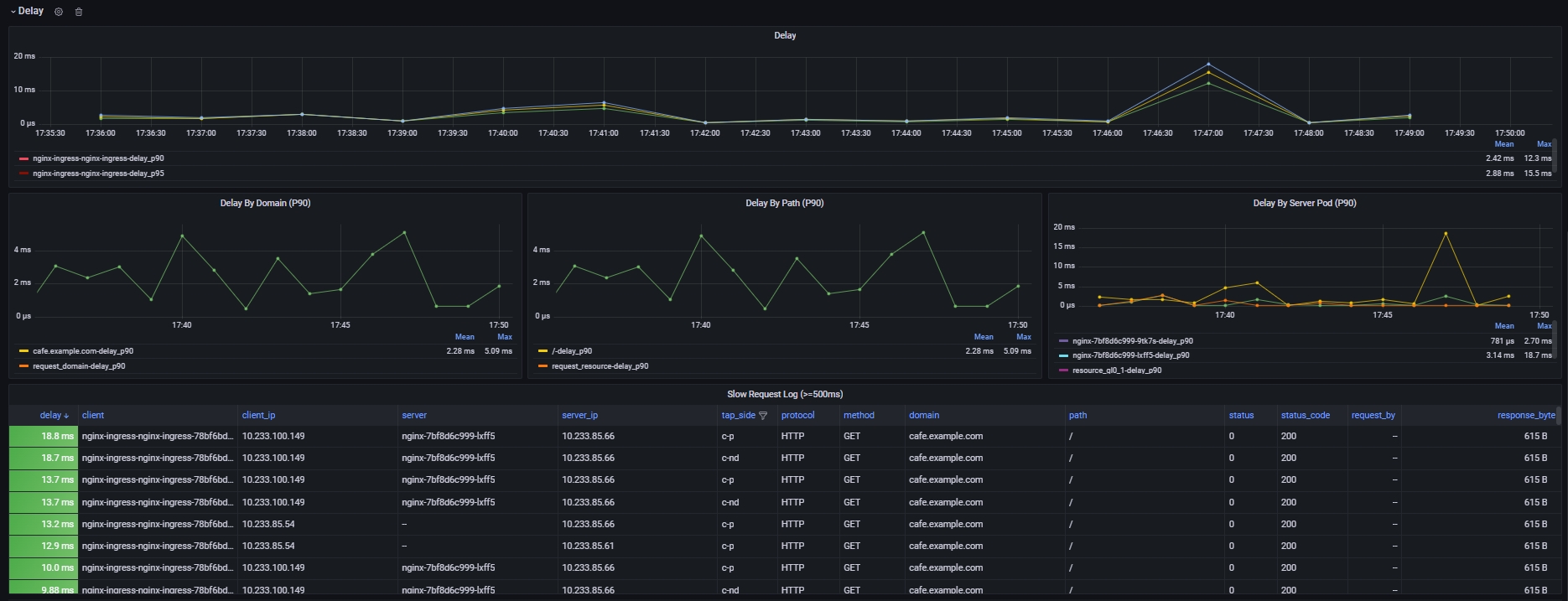This screenshot has height=601, width=1568.
Task: Click 2.42 ms mean value in Delay legend
Action: click(1500, 158)
